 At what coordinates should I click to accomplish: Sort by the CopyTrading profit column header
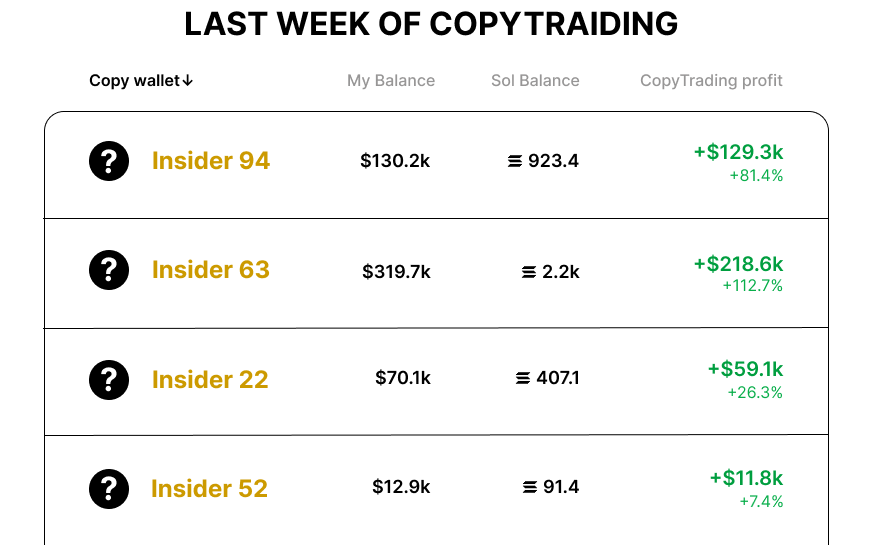[711, 81]
